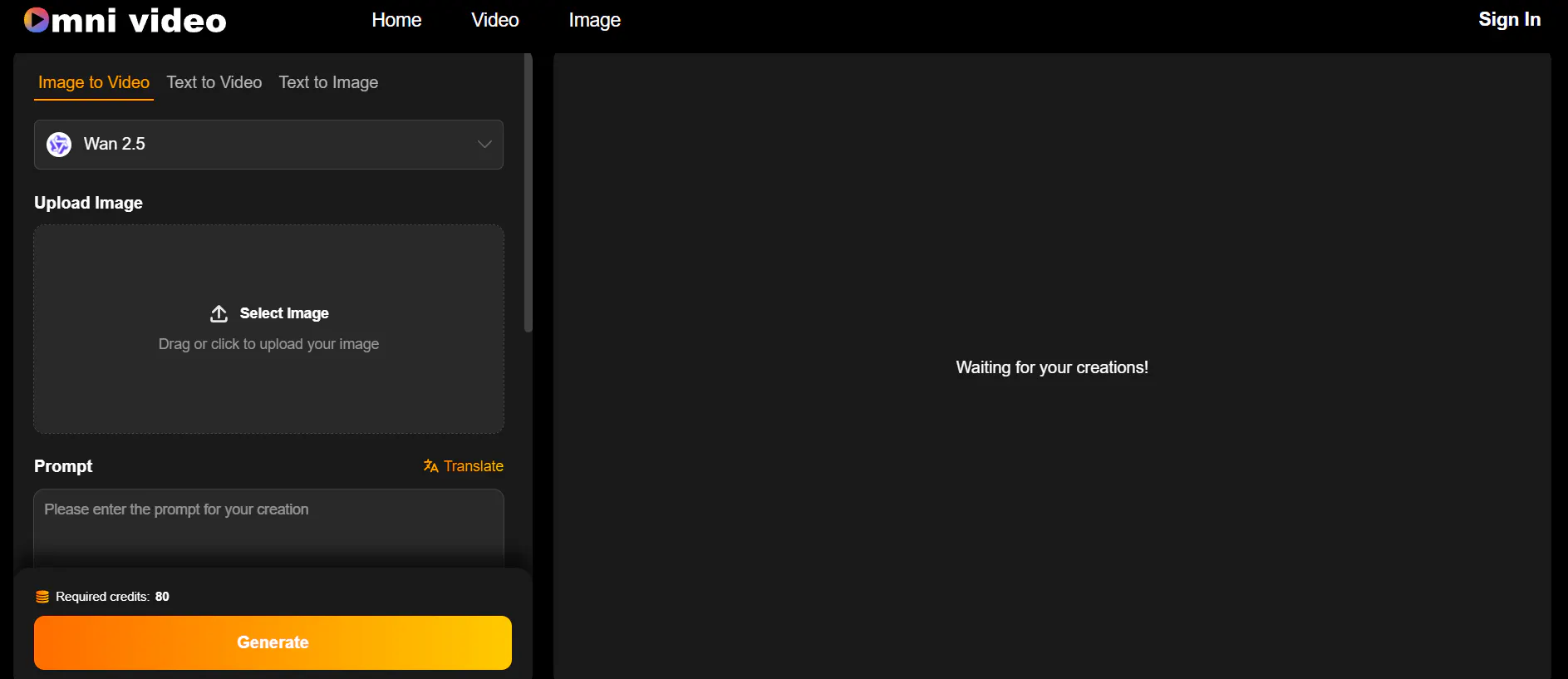The height and width of the screenshot is (679, 1568).
Task: Click the Prompt heading label
Action: pos(63,466)
